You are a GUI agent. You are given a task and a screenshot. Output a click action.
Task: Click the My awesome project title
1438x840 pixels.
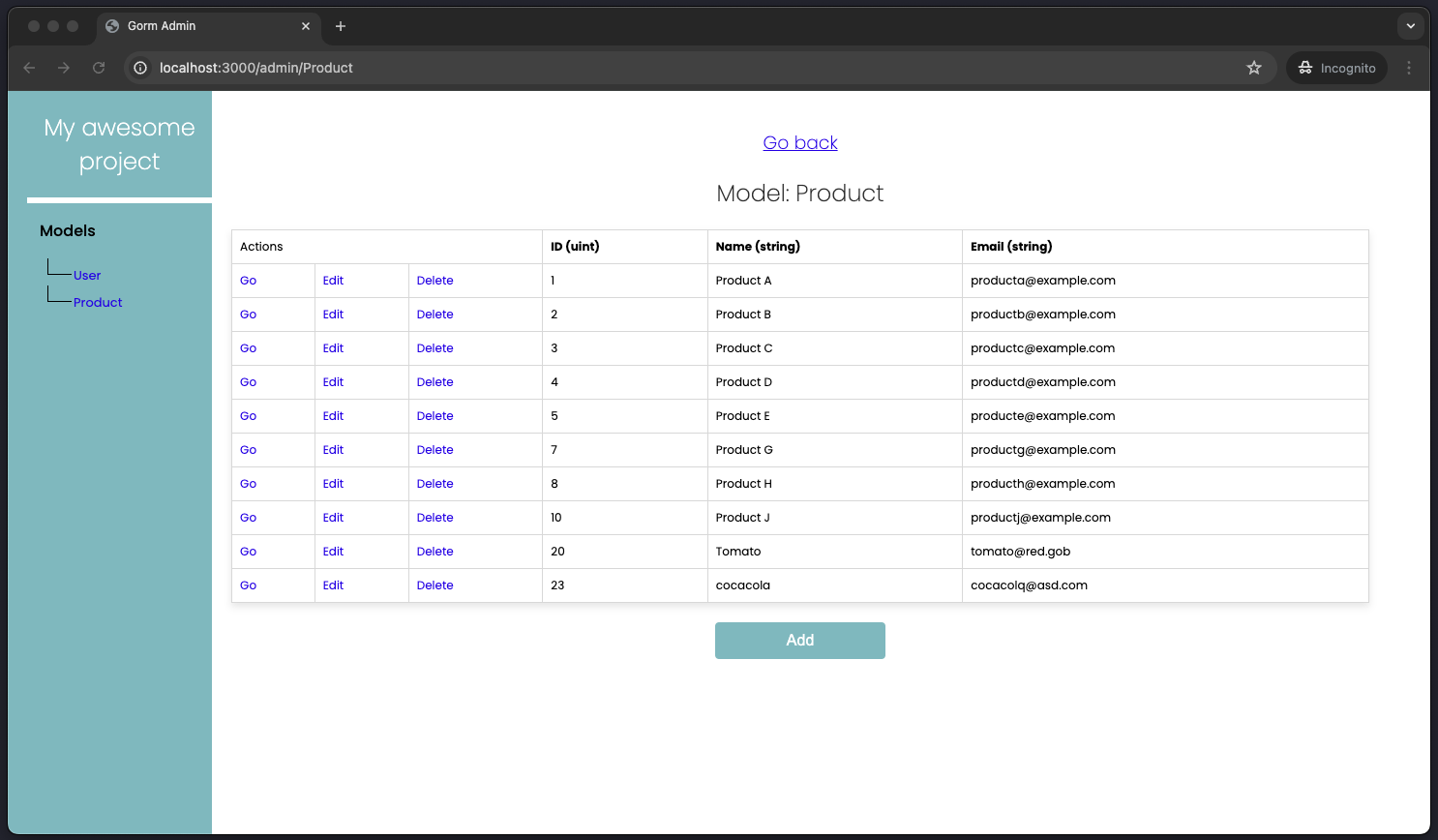point(120,144)
